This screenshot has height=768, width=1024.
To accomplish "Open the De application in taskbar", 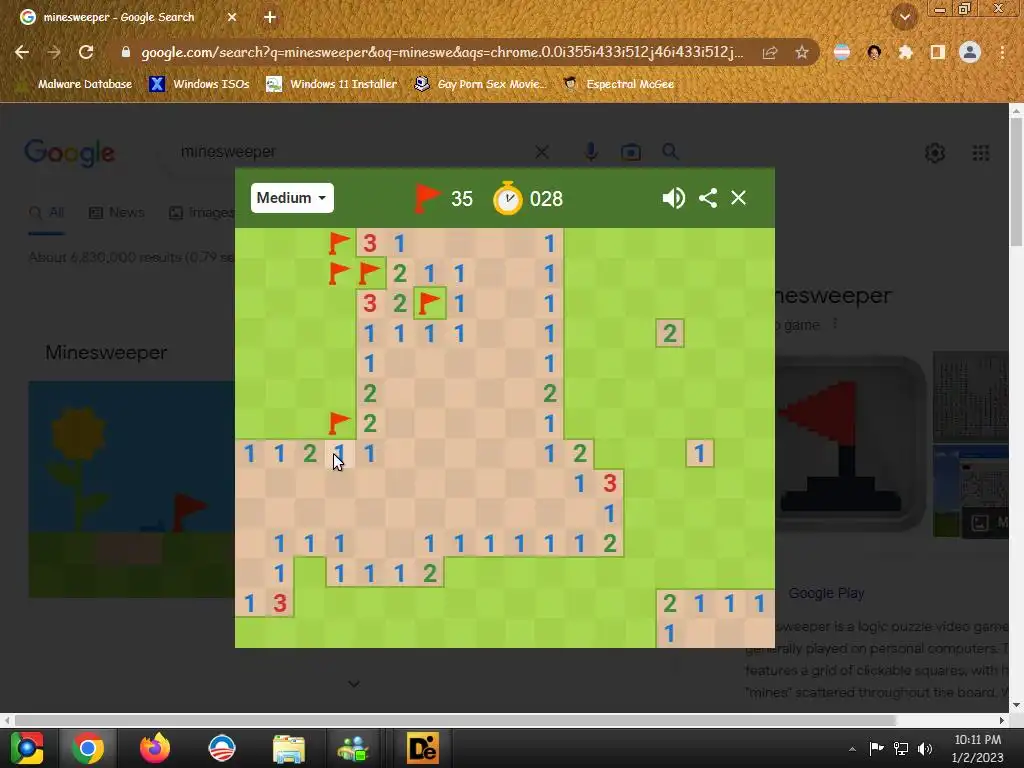I will [x=423, y=748].
